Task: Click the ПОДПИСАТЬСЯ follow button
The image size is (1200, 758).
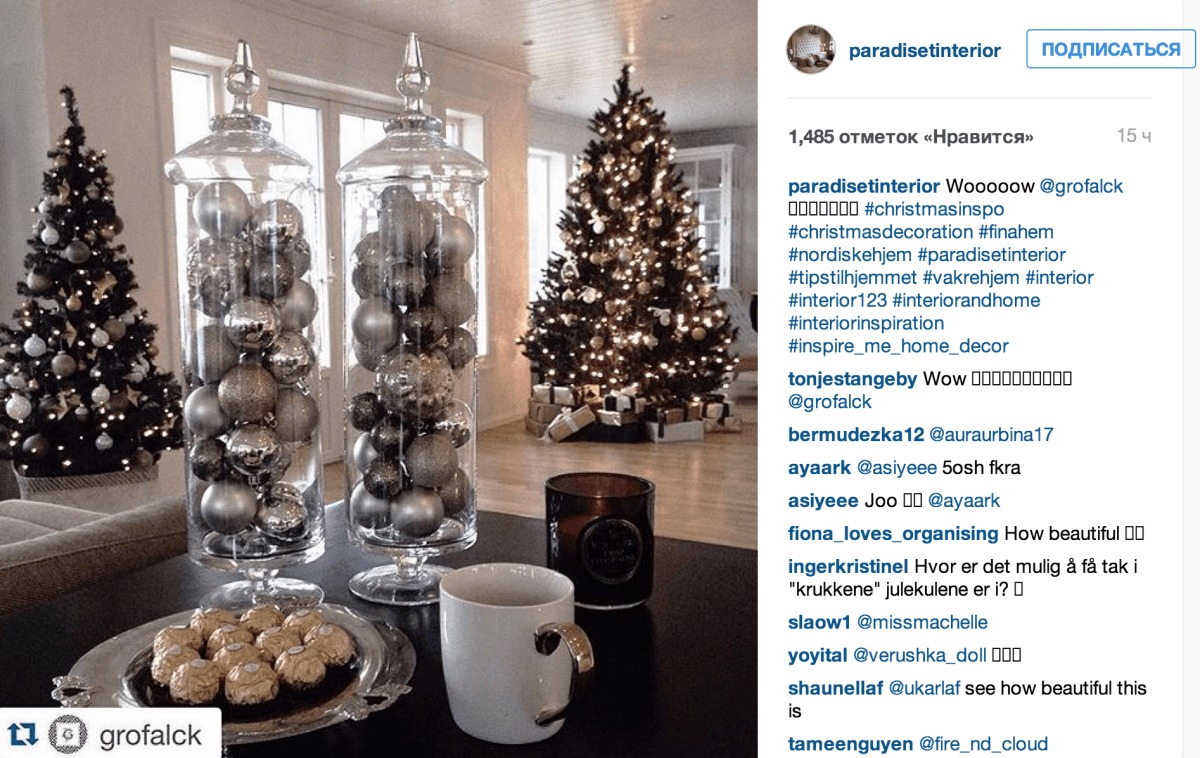Action: [1111, 49]
